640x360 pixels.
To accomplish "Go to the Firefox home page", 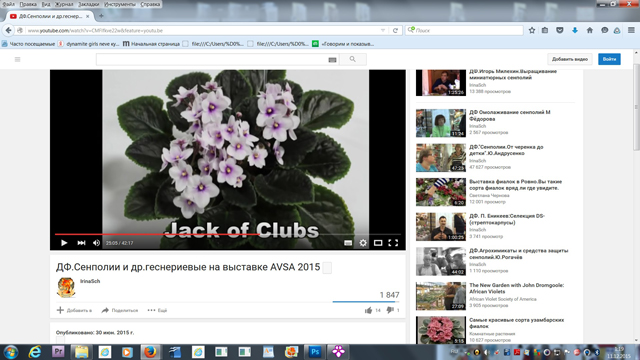I will point(590,30).
